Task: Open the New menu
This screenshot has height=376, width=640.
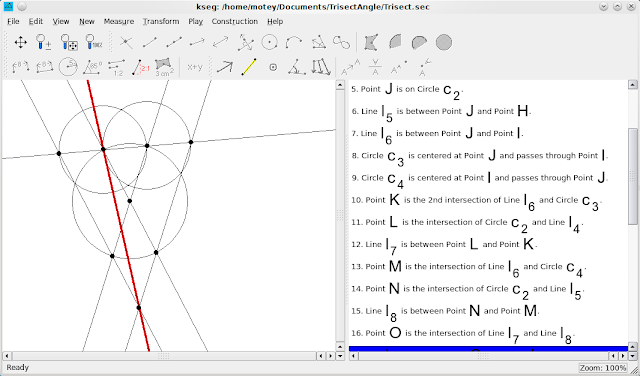Action: click(87, 21)
